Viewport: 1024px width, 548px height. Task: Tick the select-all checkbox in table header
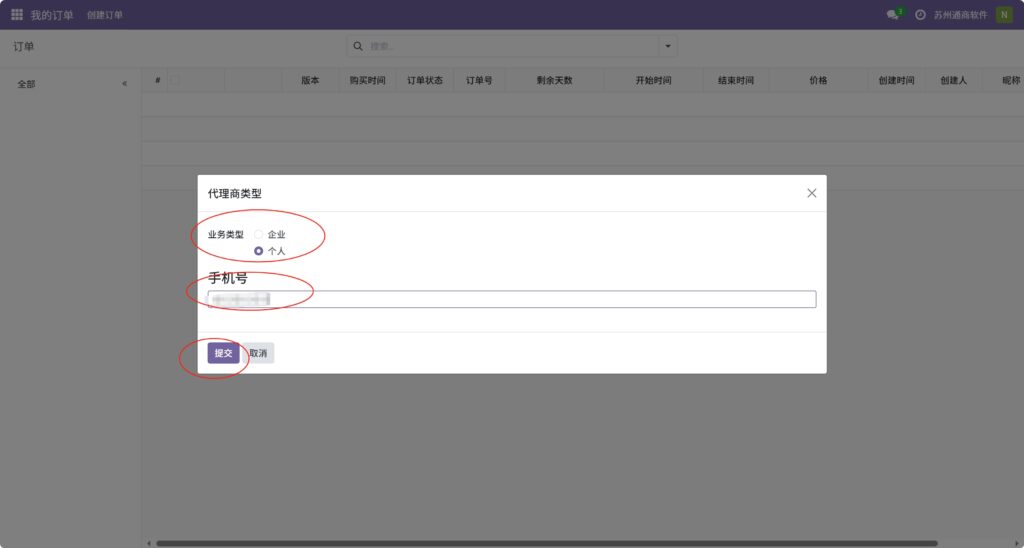(175, 80)
